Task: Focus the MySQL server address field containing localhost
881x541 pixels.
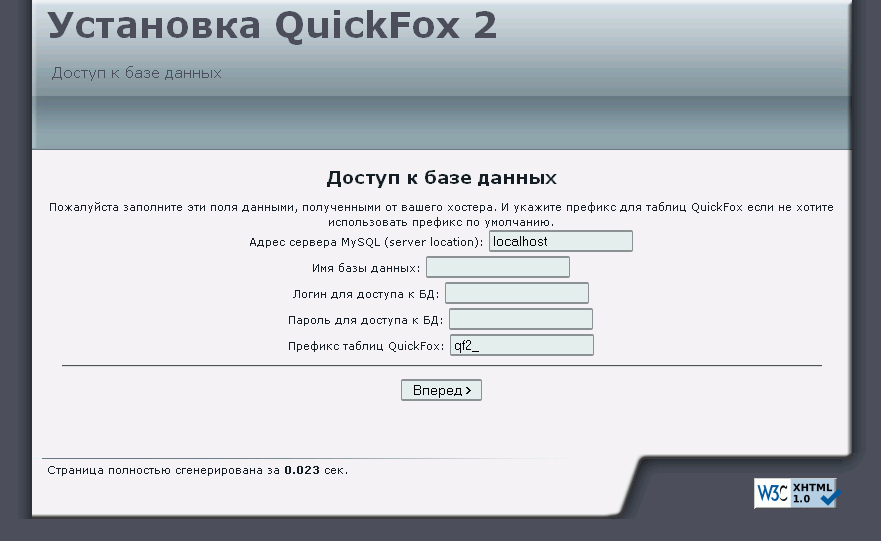Action: coord(560,241)
